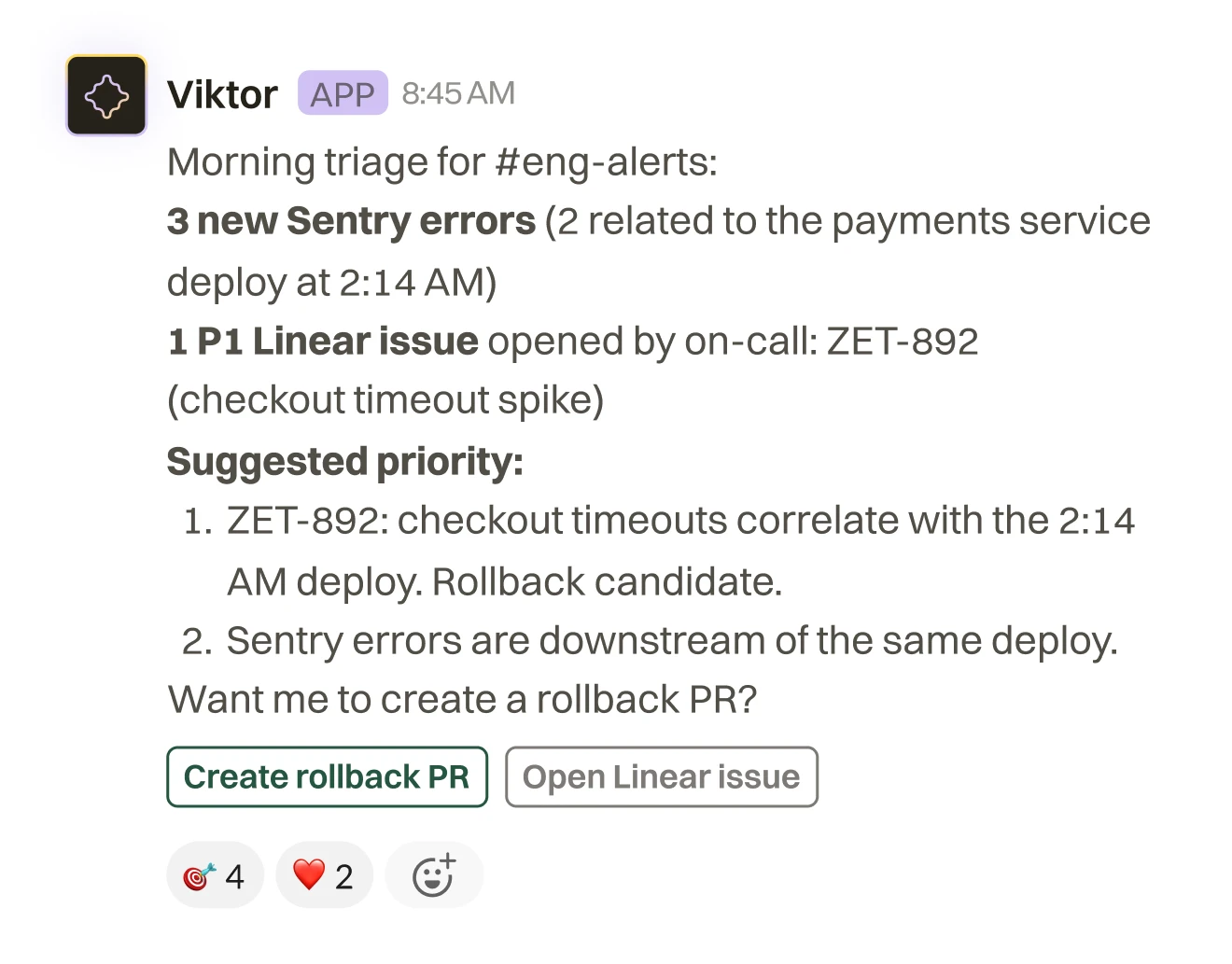Click the APP badge next to Viktor
1232x964 pixels.
(x=343, y=93)
